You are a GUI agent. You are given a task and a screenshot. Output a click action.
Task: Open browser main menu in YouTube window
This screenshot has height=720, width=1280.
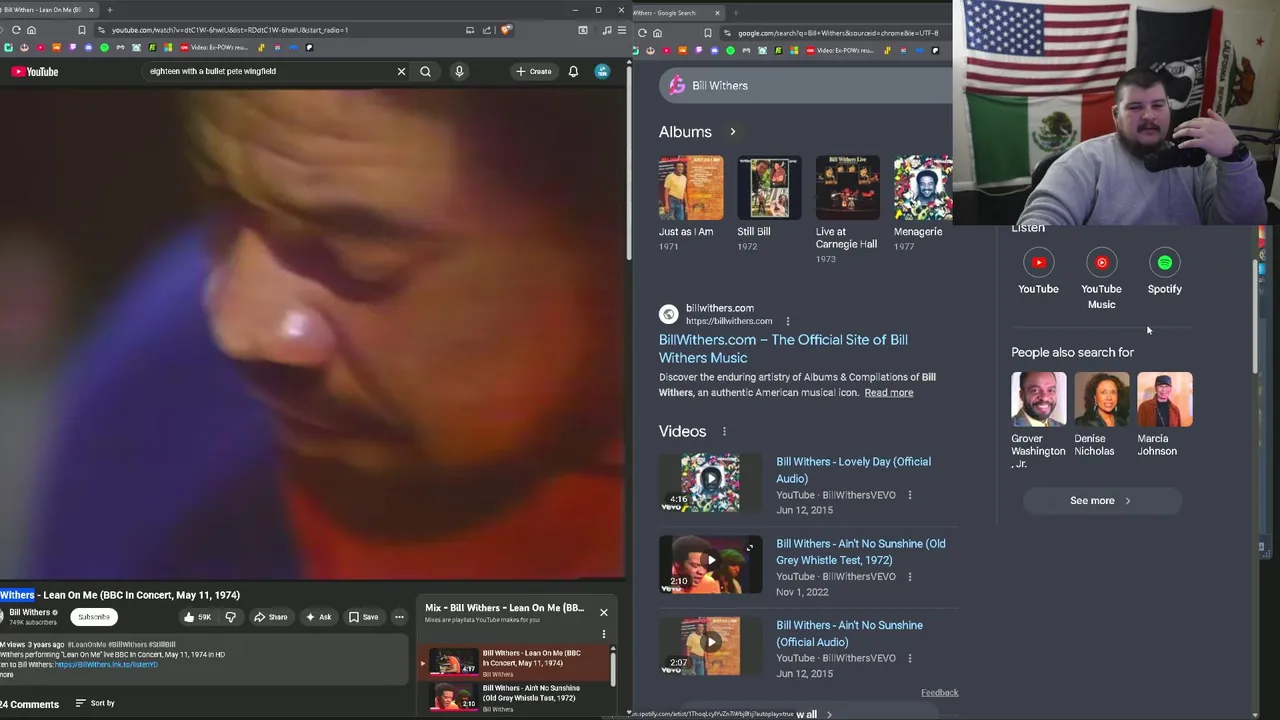point(620,30)
